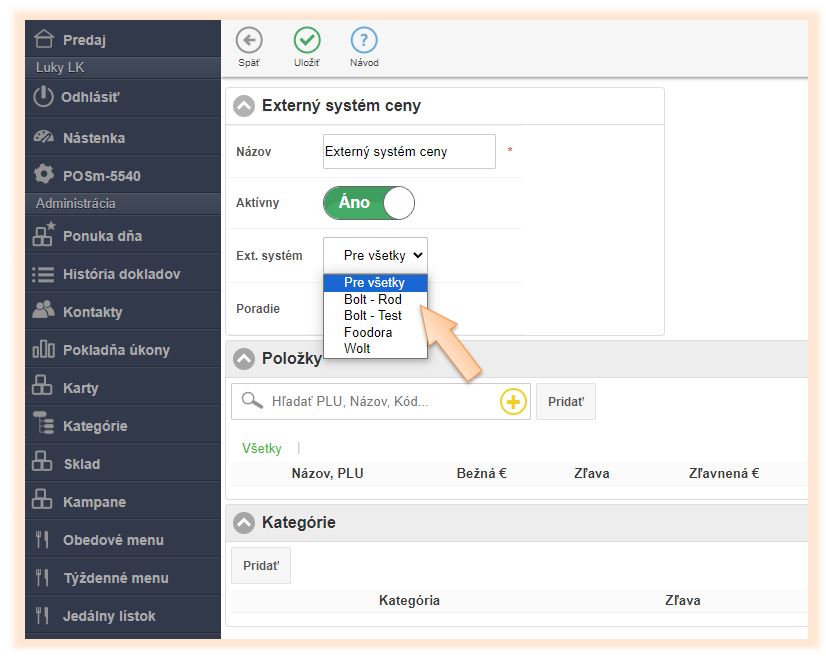Screen dimensions: 826x658
Task: Collapse the Položky section
Action: click(244, 358)
